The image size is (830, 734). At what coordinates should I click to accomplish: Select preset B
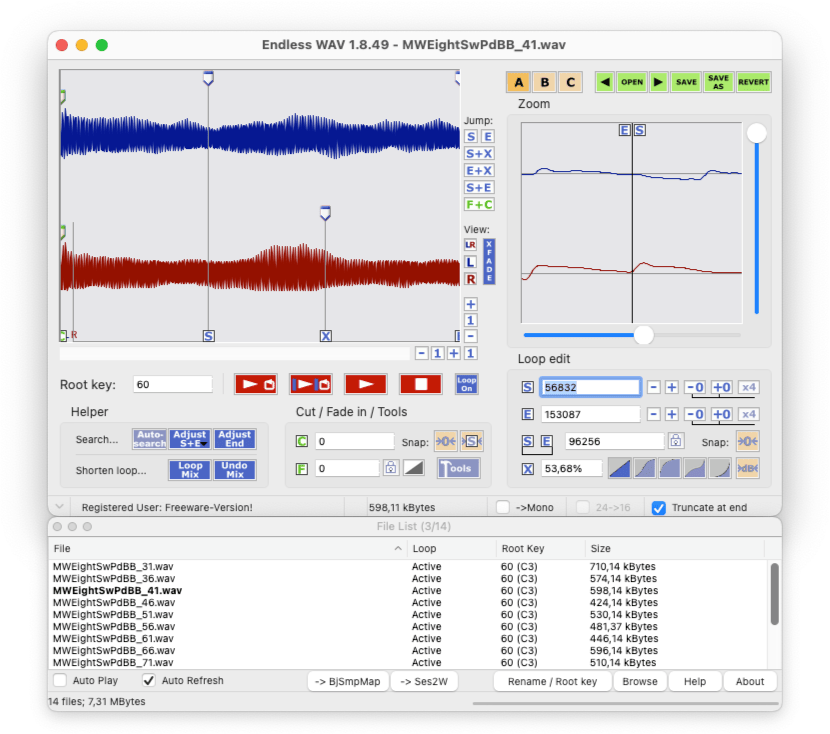pyautogui.click(x=545, y=82)
